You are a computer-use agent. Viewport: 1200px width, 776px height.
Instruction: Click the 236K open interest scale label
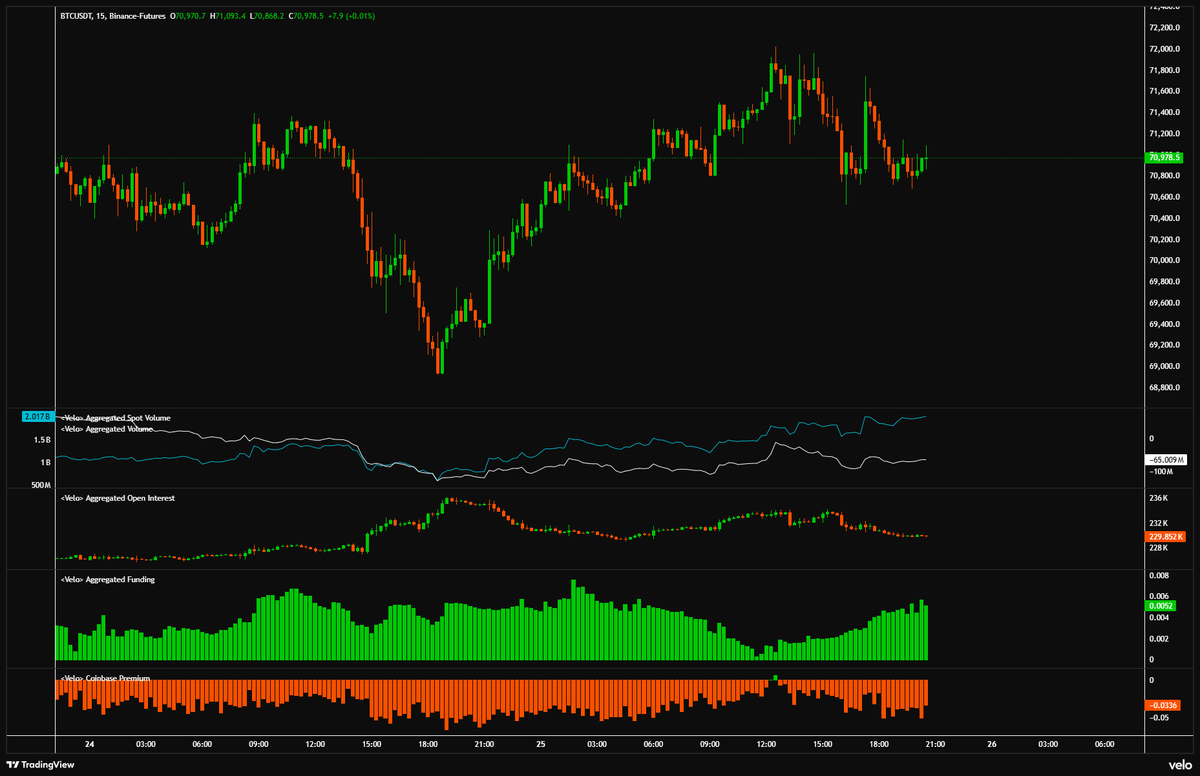point(1159,498)
